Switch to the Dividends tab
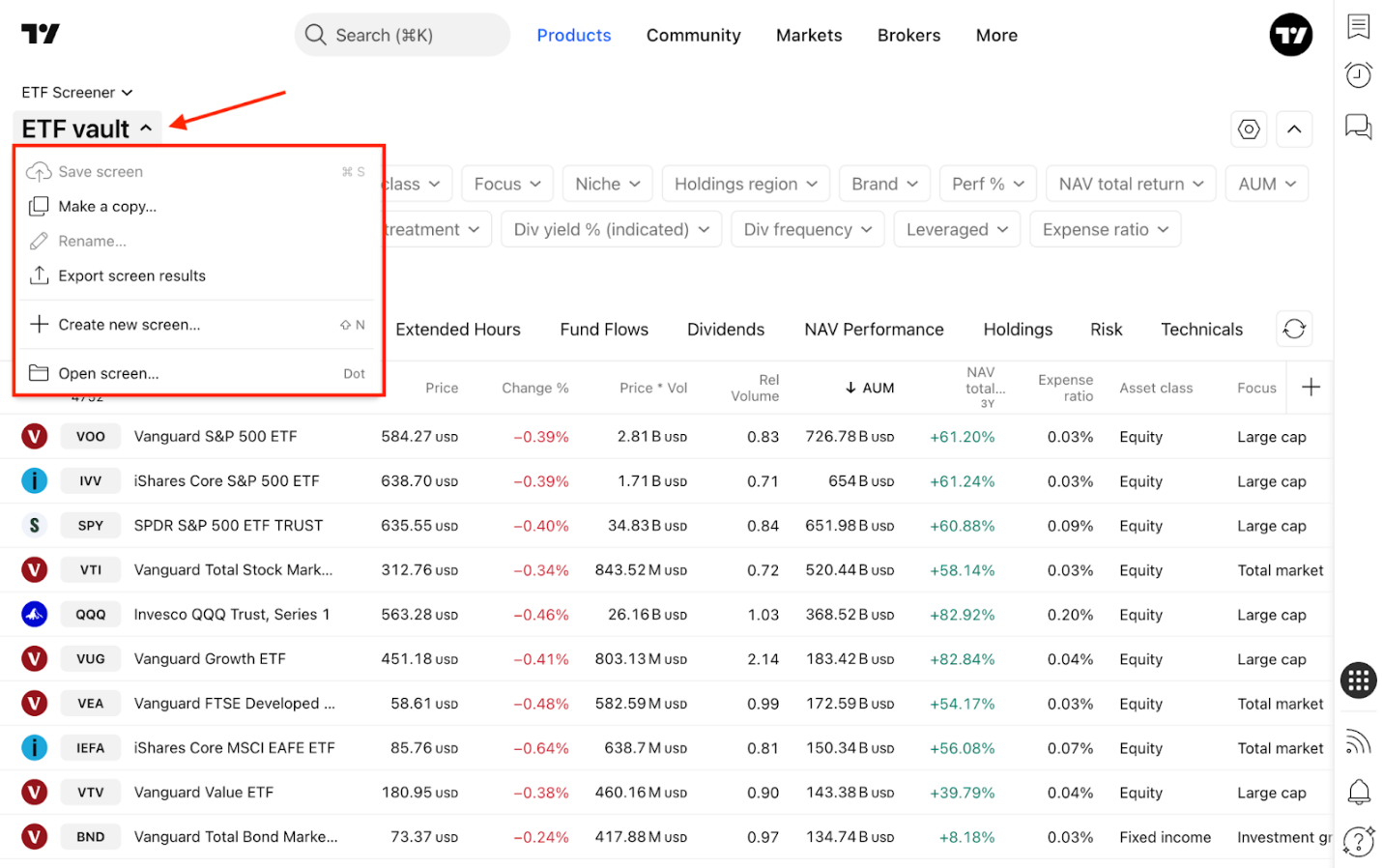The image size is (1383, 868). (x=725, y=330)
